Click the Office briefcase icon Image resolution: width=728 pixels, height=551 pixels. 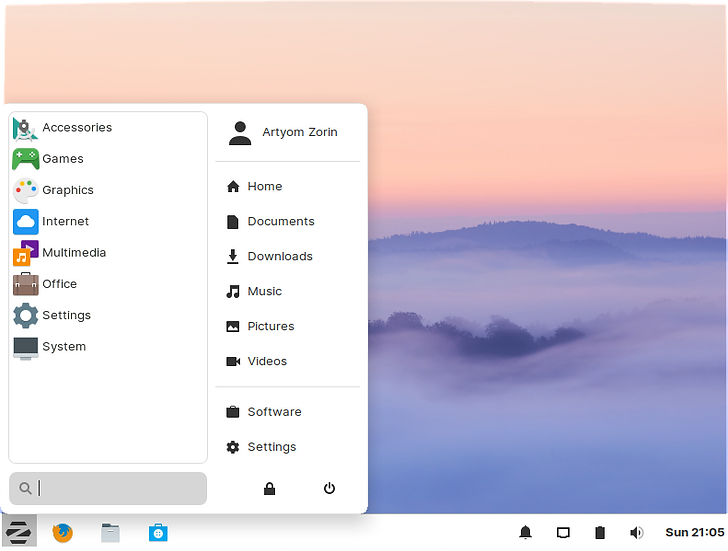pyautogui.click(x=26, y=284)
